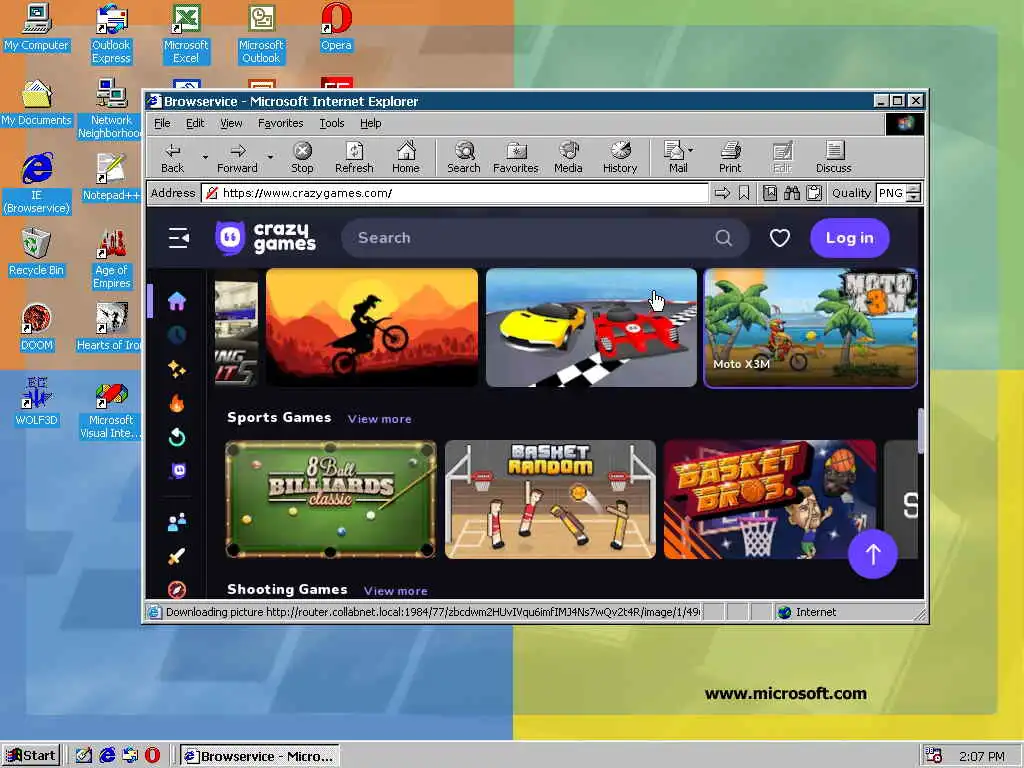Refresh the current page
This screenshot has width=1024, height=768.
coord(354,157)
